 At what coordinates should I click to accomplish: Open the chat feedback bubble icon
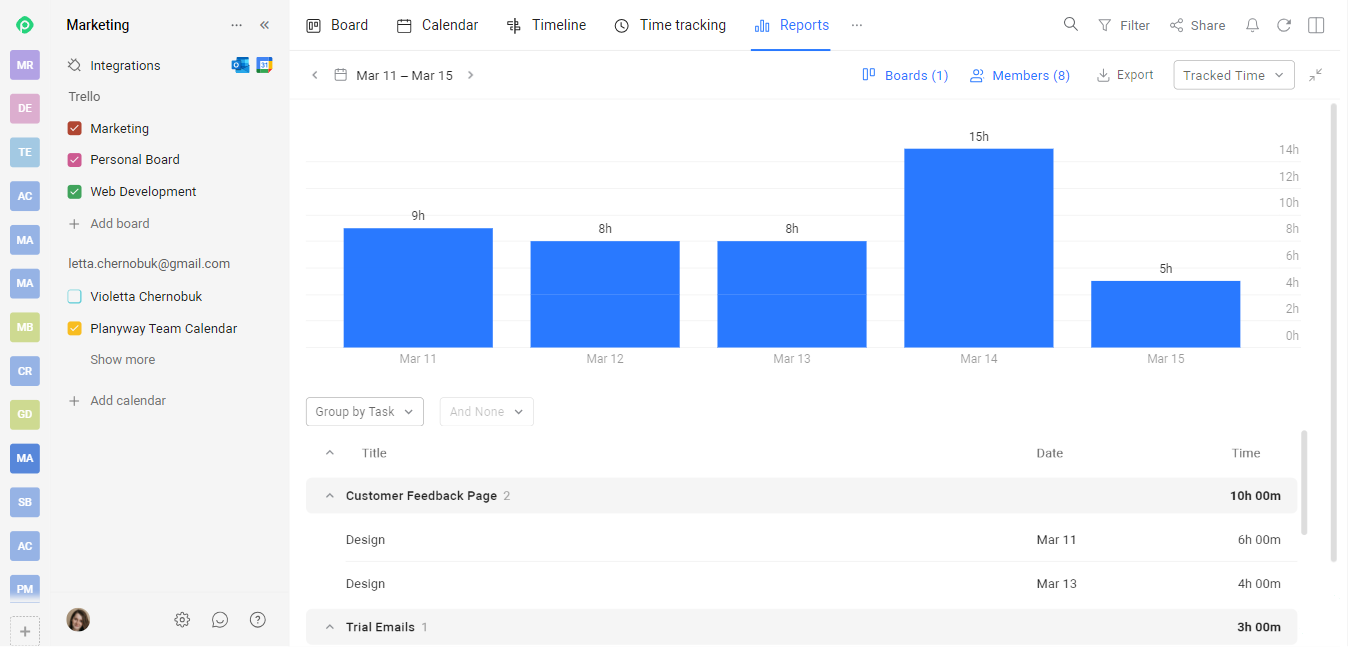pyautogui.click(x=220, y=620)
